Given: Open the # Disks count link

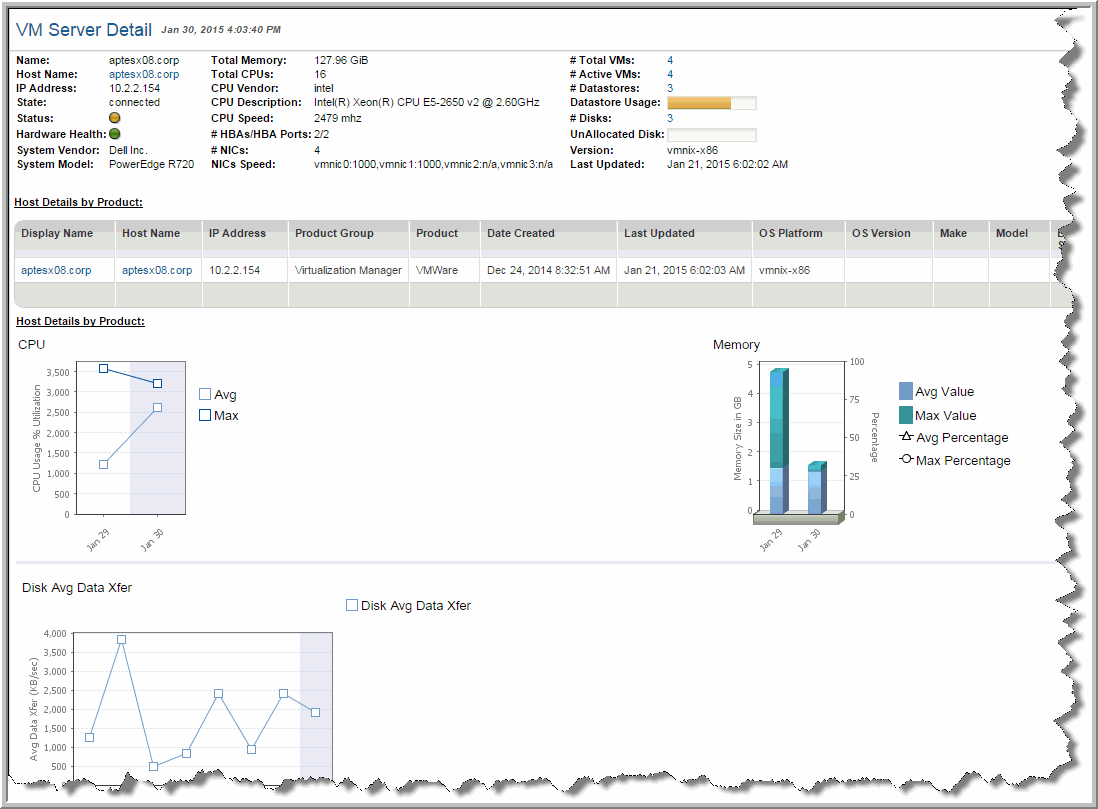Looking at the screenshot, I should (x=670, y=118).
